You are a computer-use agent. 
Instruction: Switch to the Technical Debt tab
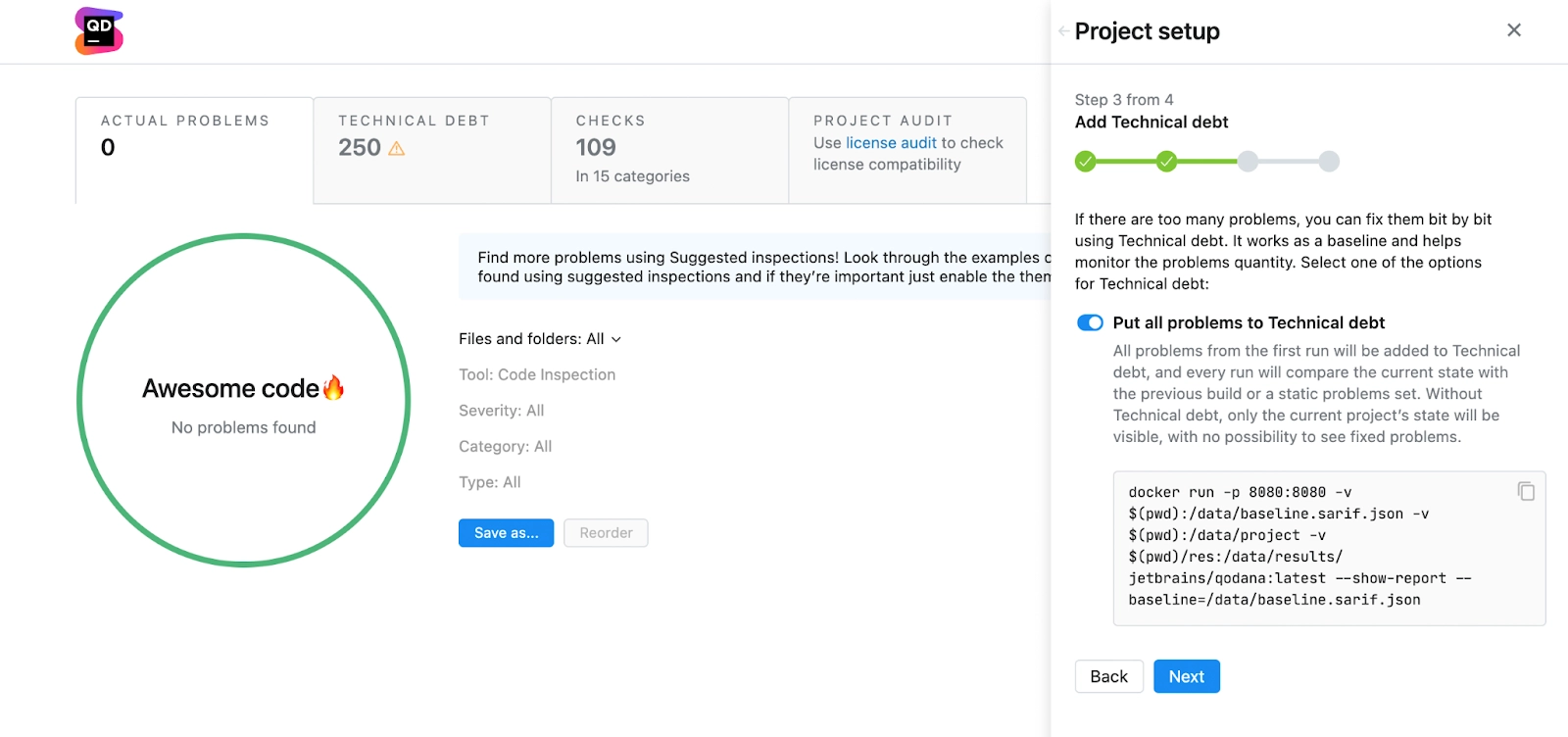pyautogui.click(x=432, y=150)
